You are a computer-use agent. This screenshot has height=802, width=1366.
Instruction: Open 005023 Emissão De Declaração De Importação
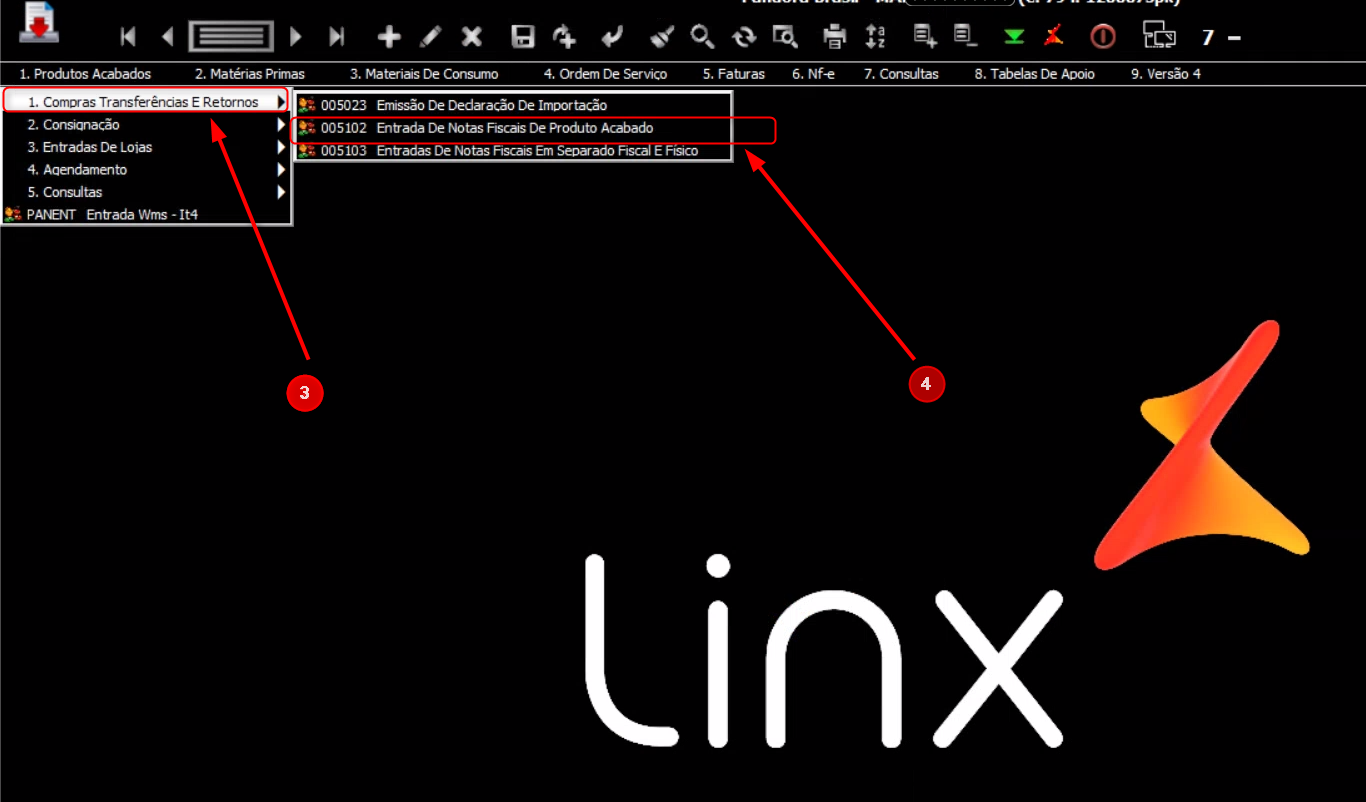coord(513,105)
